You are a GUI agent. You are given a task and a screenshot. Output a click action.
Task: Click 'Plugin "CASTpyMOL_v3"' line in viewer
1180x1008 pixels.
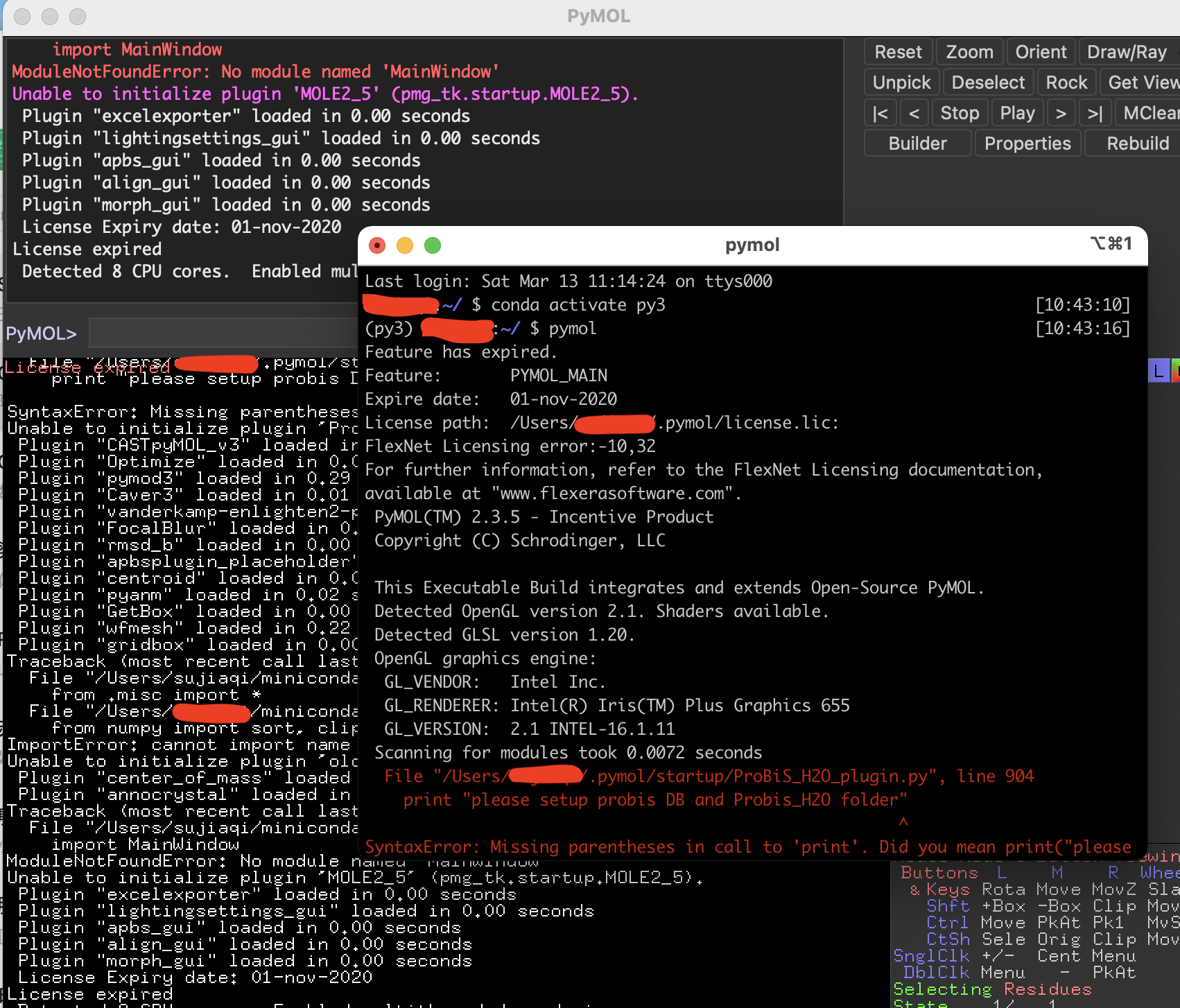[188, 446]
